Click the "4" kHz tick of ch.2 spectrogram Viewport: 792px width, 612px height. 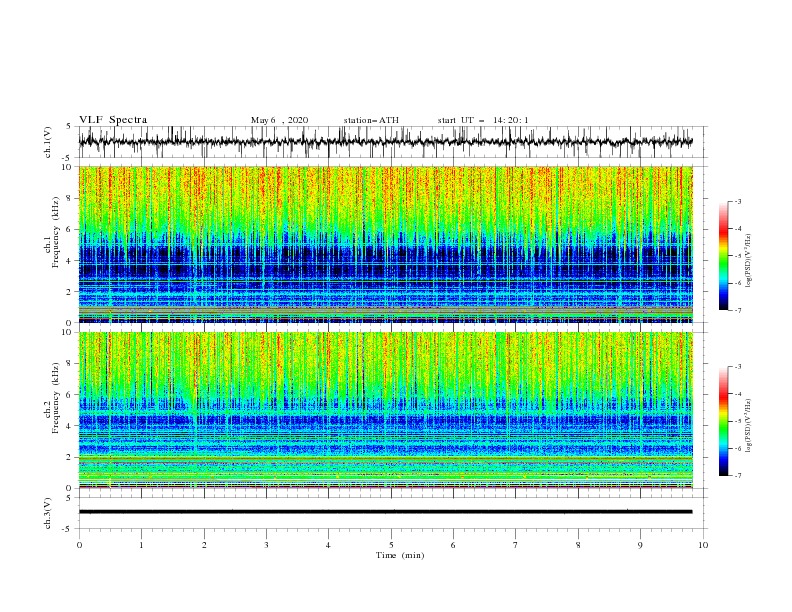(70, 426)
